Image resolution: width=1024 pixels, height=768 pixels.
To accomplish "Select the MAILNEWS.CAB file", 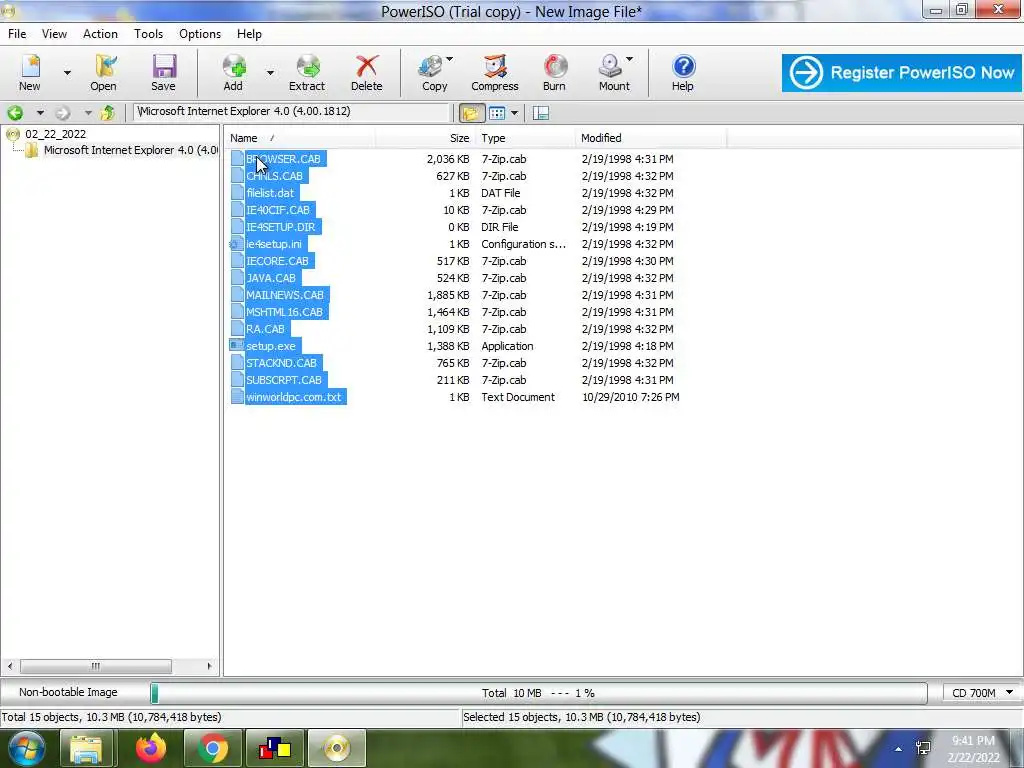I will pyautogui.click(x=285, y=295).
